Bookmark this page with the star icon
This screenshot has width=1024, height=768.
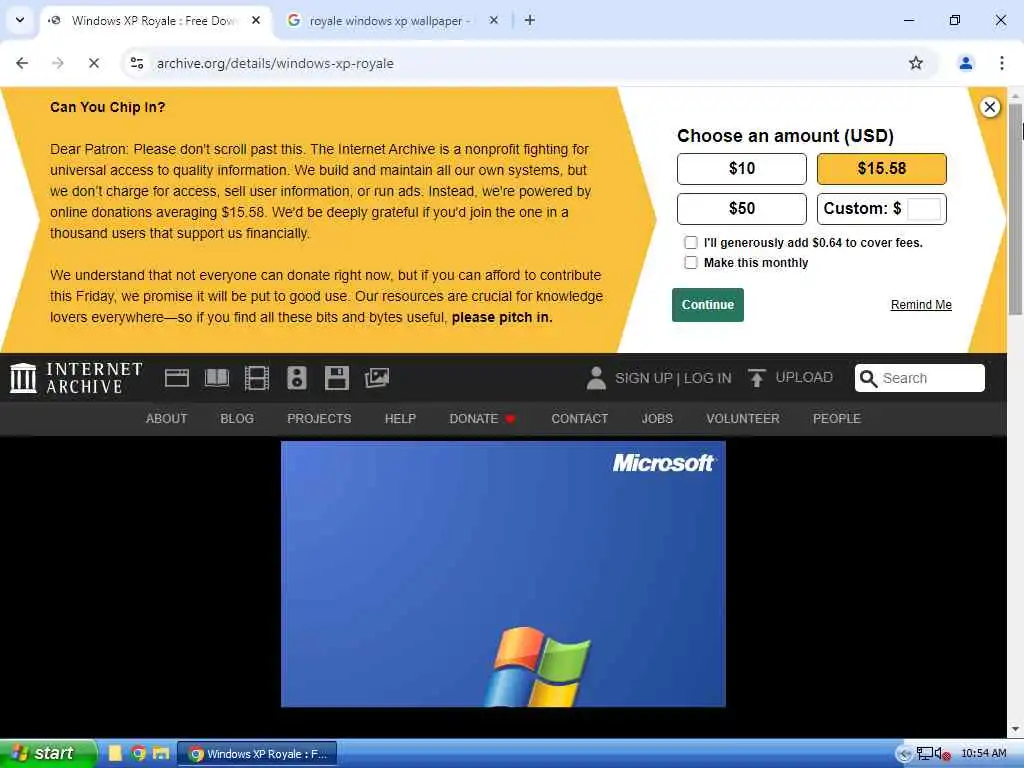(916, 63)
